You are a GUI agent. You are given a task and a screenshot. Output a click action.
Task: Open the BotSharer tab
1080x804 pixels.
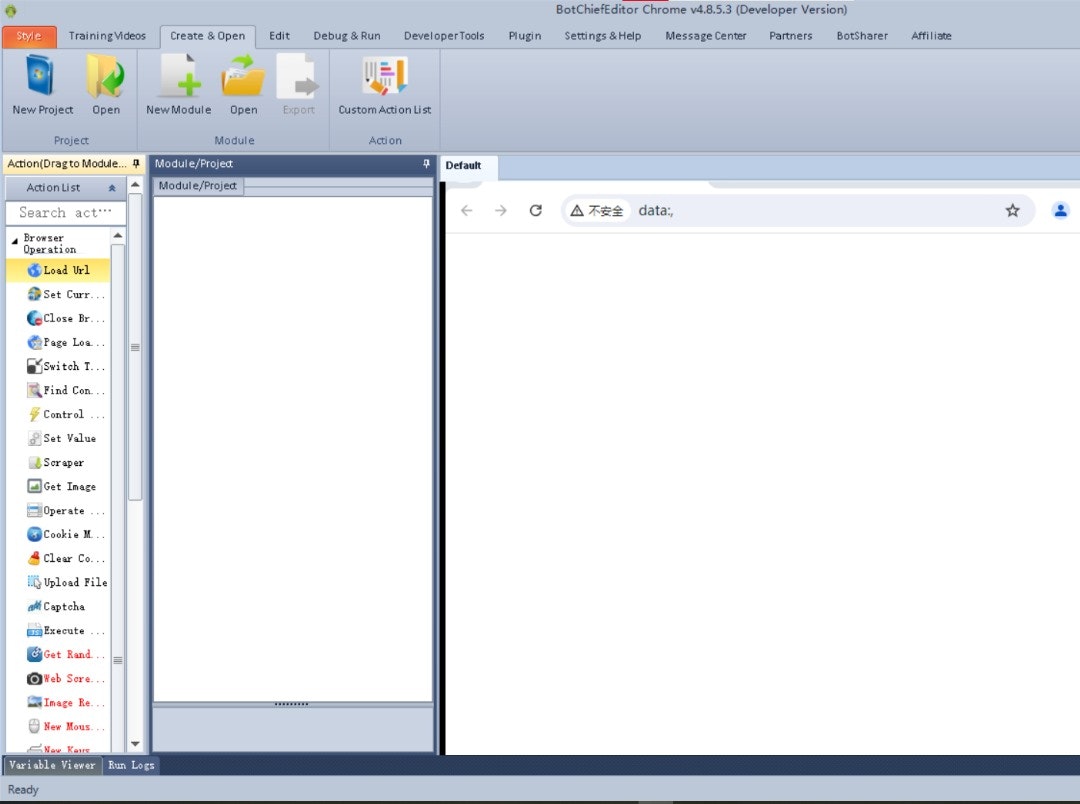[x=862, y=36]
